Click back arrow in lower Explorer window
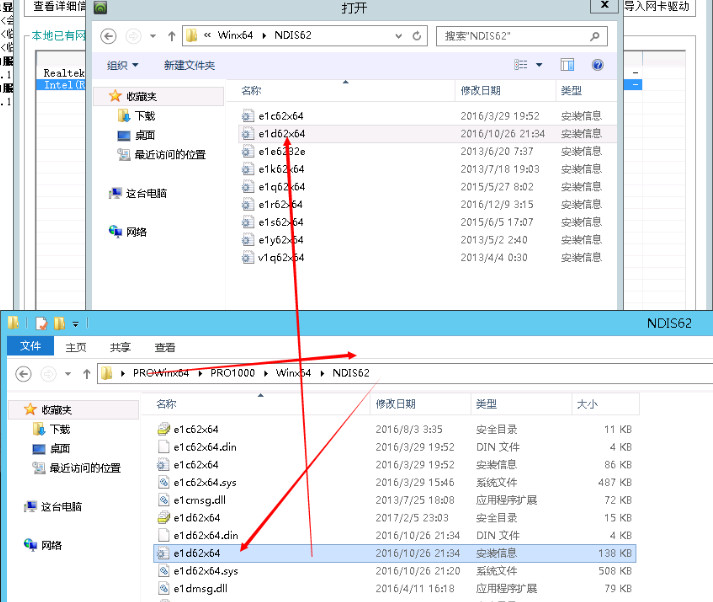 click(x=24, y=373)
